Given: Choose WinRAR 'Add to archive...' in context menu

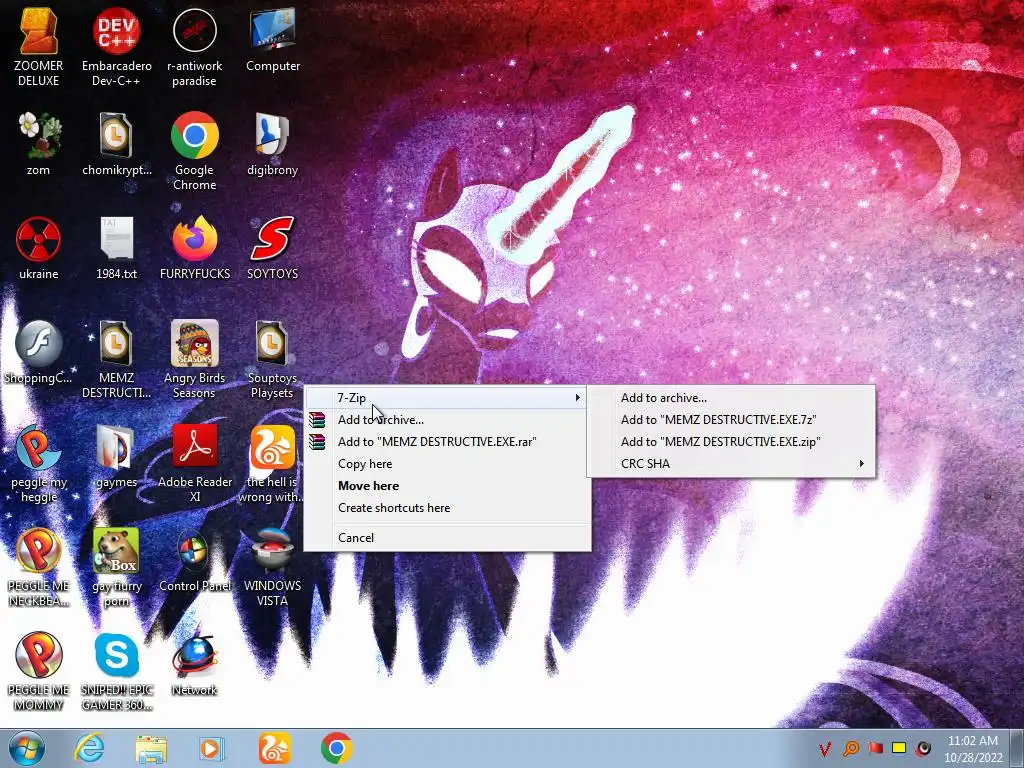Looking at the screenshot, I should (447, 420).
